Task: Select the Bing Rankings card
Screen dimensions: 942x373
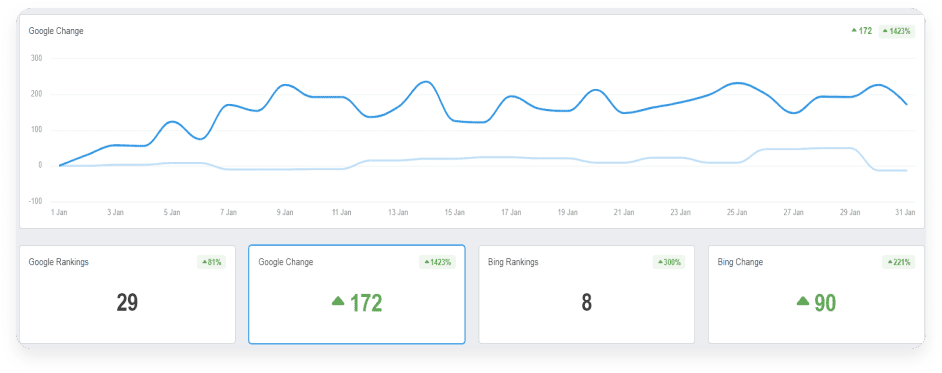Action: pos(586,294)
